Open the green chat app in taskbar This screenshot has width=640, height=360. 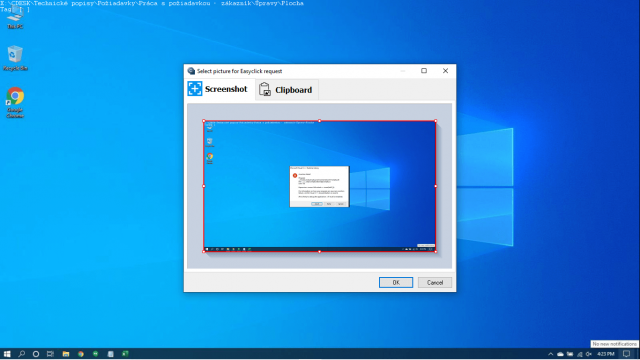[96, 354]
